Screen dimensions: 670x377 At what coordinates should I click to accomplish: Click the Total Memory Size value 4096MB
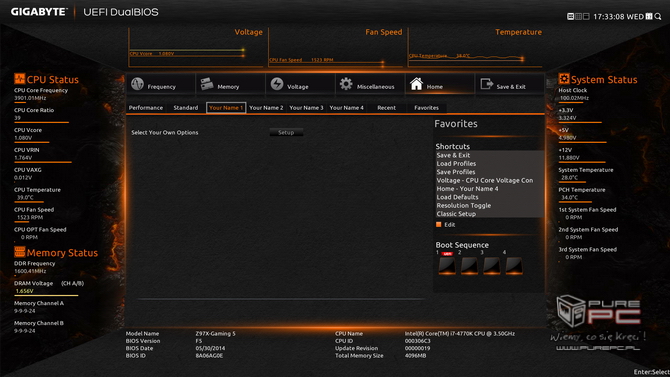(415, 356)
